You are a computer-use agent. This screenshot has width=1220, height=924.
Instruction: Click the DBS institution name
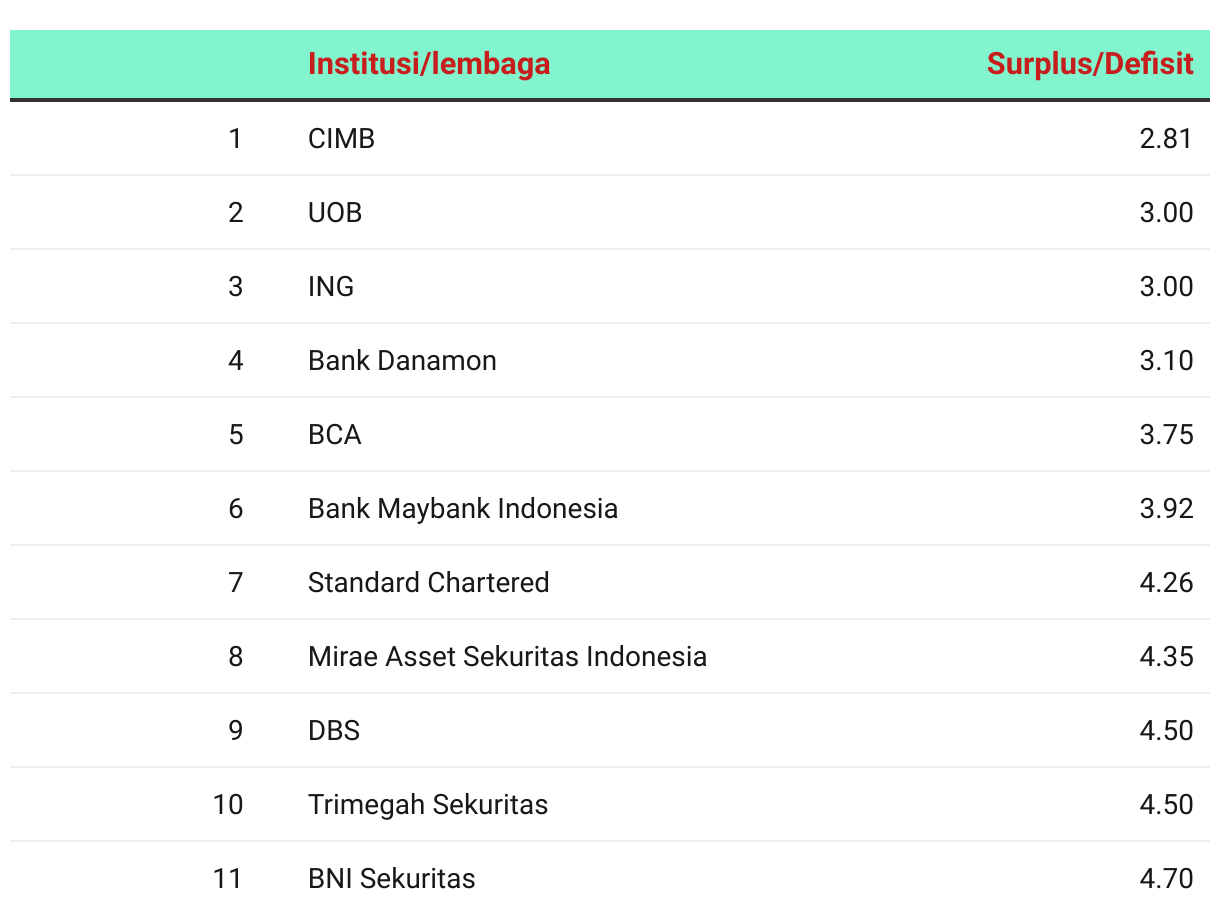coord(334,730)
